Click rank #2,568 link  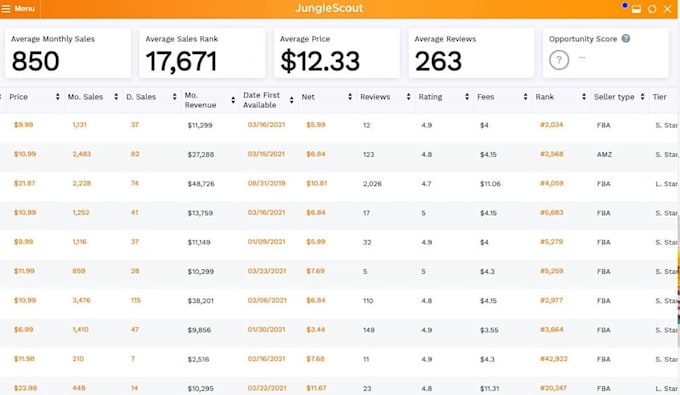[x=552, y=154]
